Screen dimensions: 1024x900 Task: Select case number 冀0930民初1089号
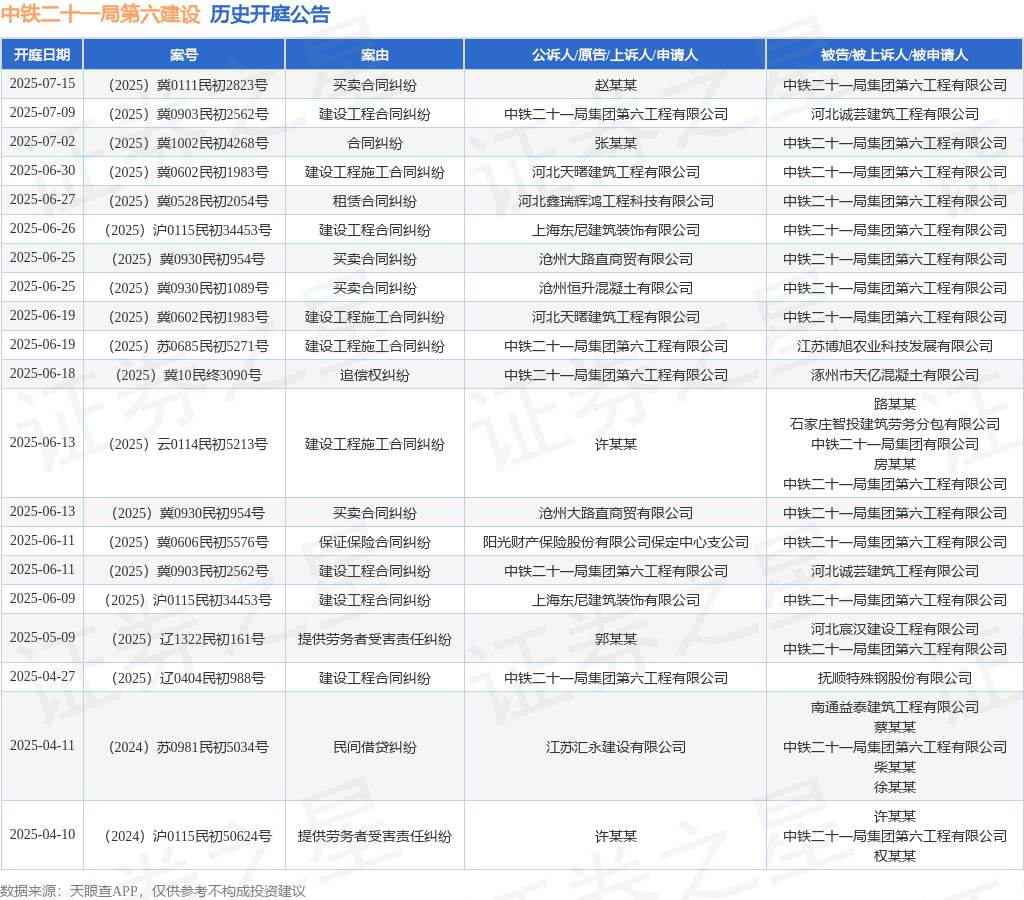pos(212,288)
